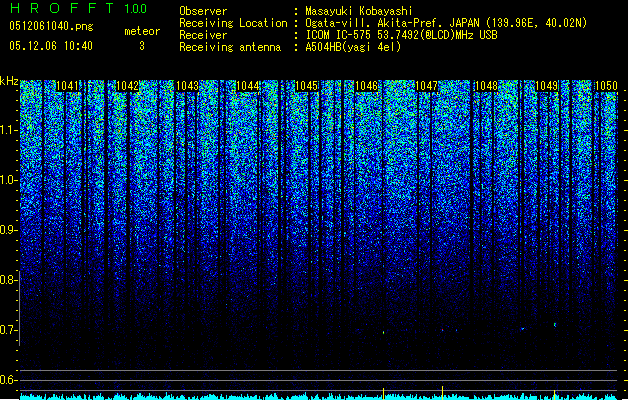629x400 pixels.
Task: Click the yellow meteor tick below 1049
Action: click(x=554, y=394)
